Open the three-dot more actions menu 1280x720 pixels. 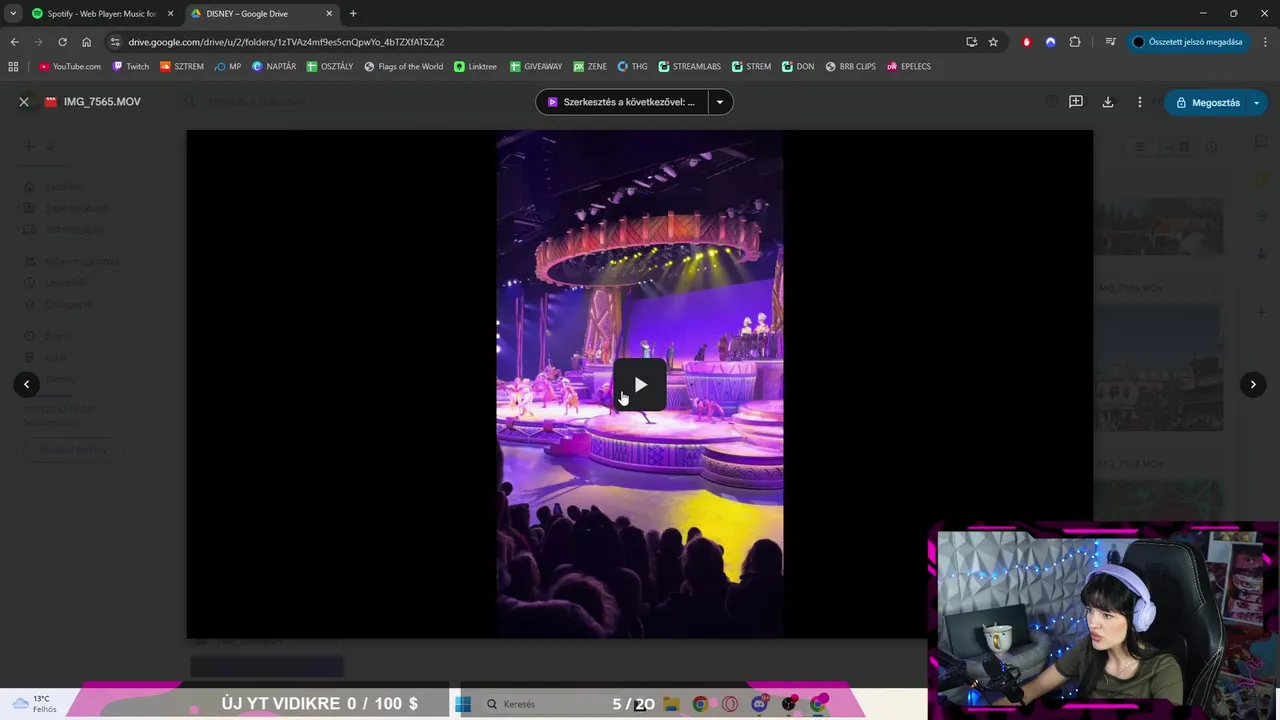tap(1139, 102)
